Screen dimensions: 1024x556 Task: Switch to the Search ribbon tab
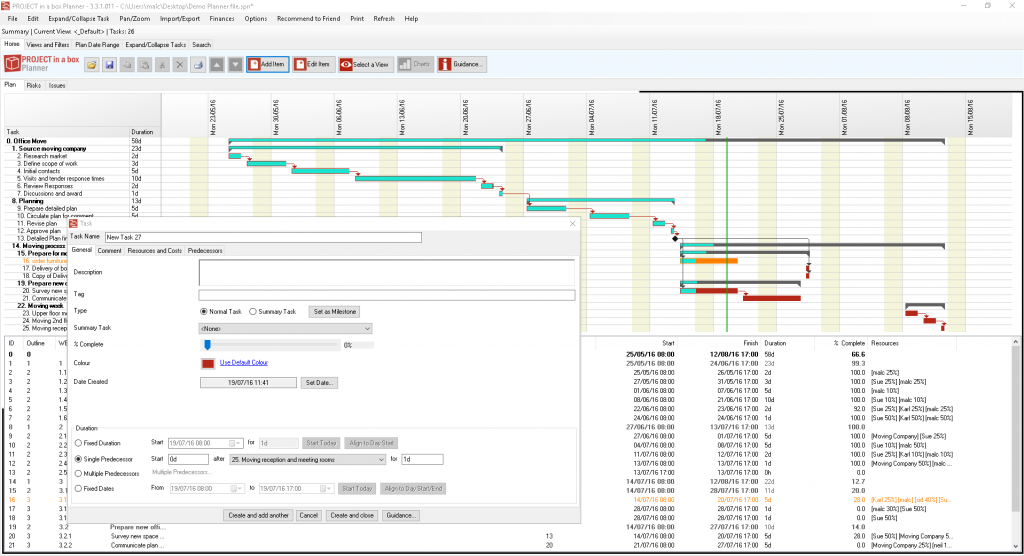(202, 45)
